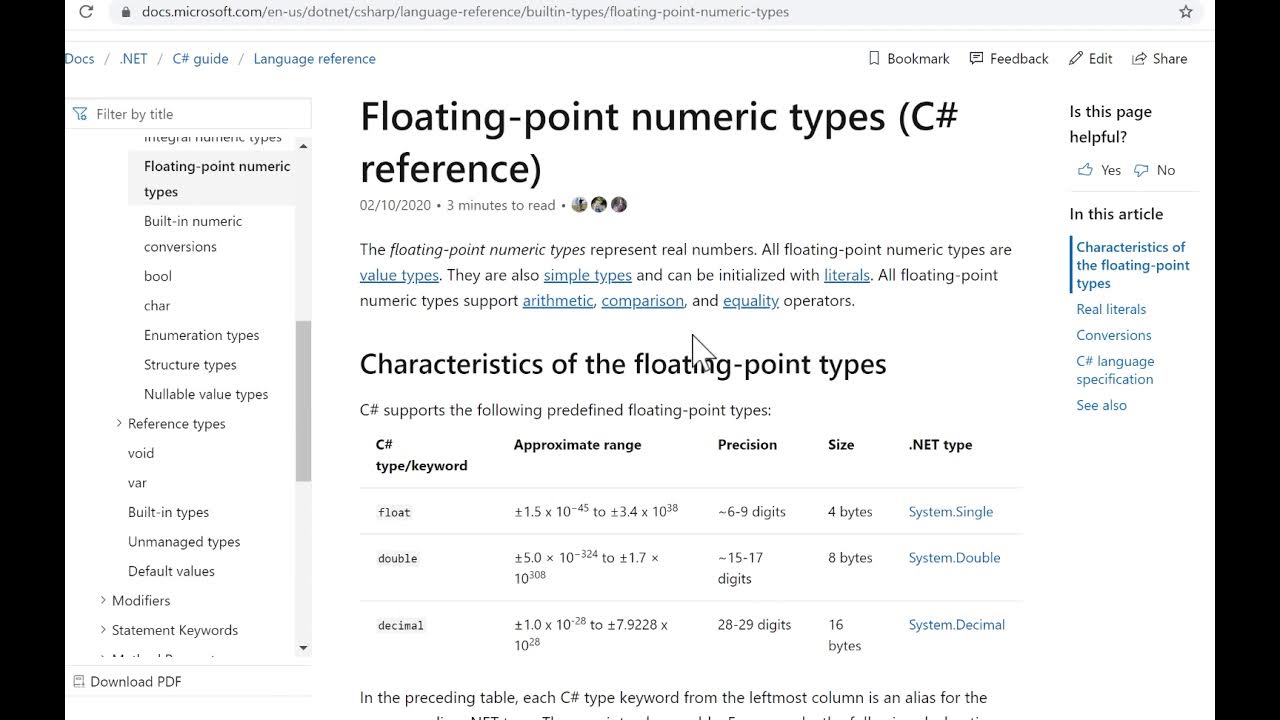Open the System.Single type link
The height and width of the screenshot is (720, 1280).
pos(951,511)
